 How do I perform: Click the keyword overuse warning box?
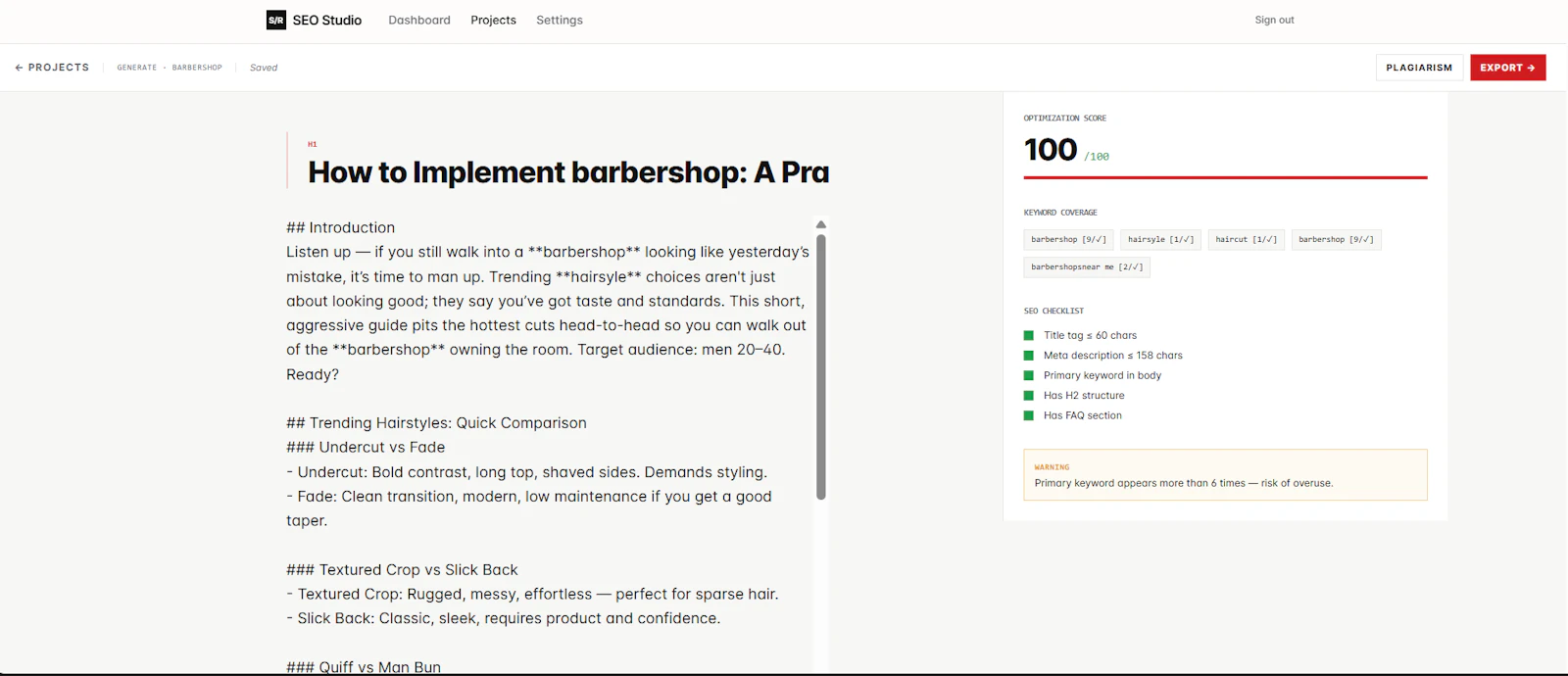click(1225, 475)
